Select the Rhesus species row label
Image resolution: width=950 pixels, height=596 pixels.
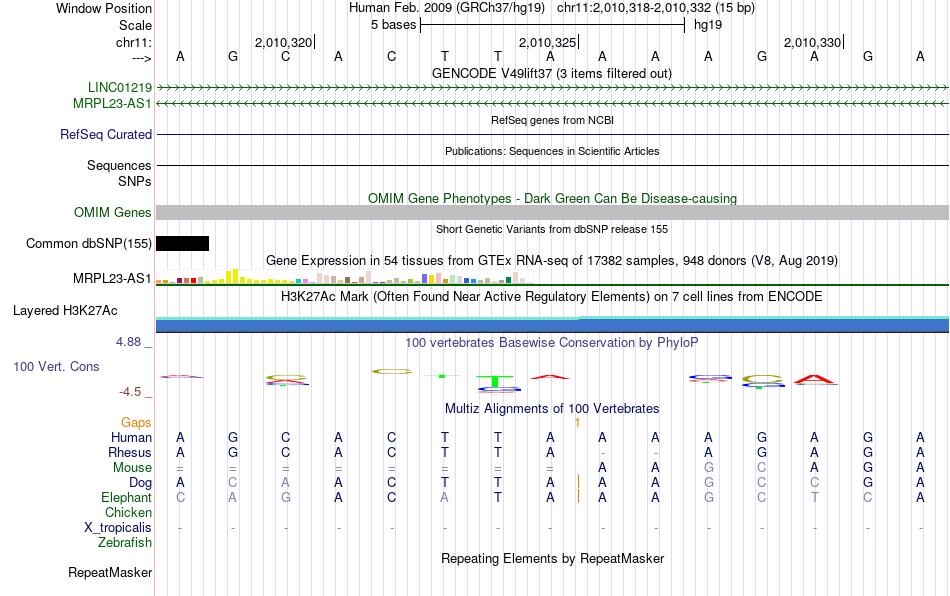click(x=130, y=452)
